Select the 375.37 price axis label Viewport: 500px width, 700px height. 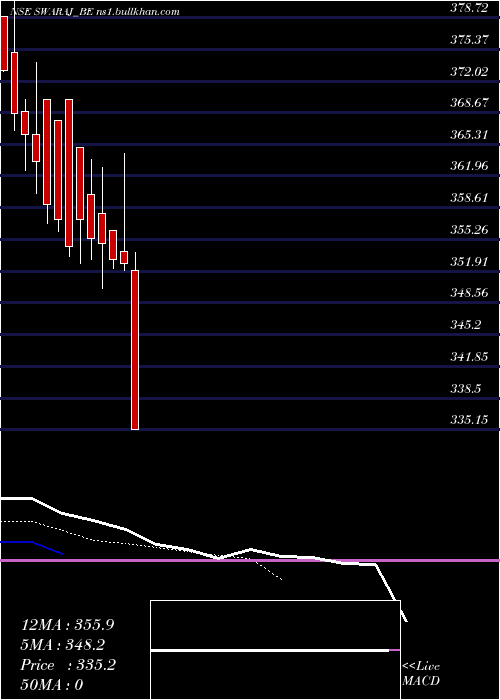click(469, 40)
